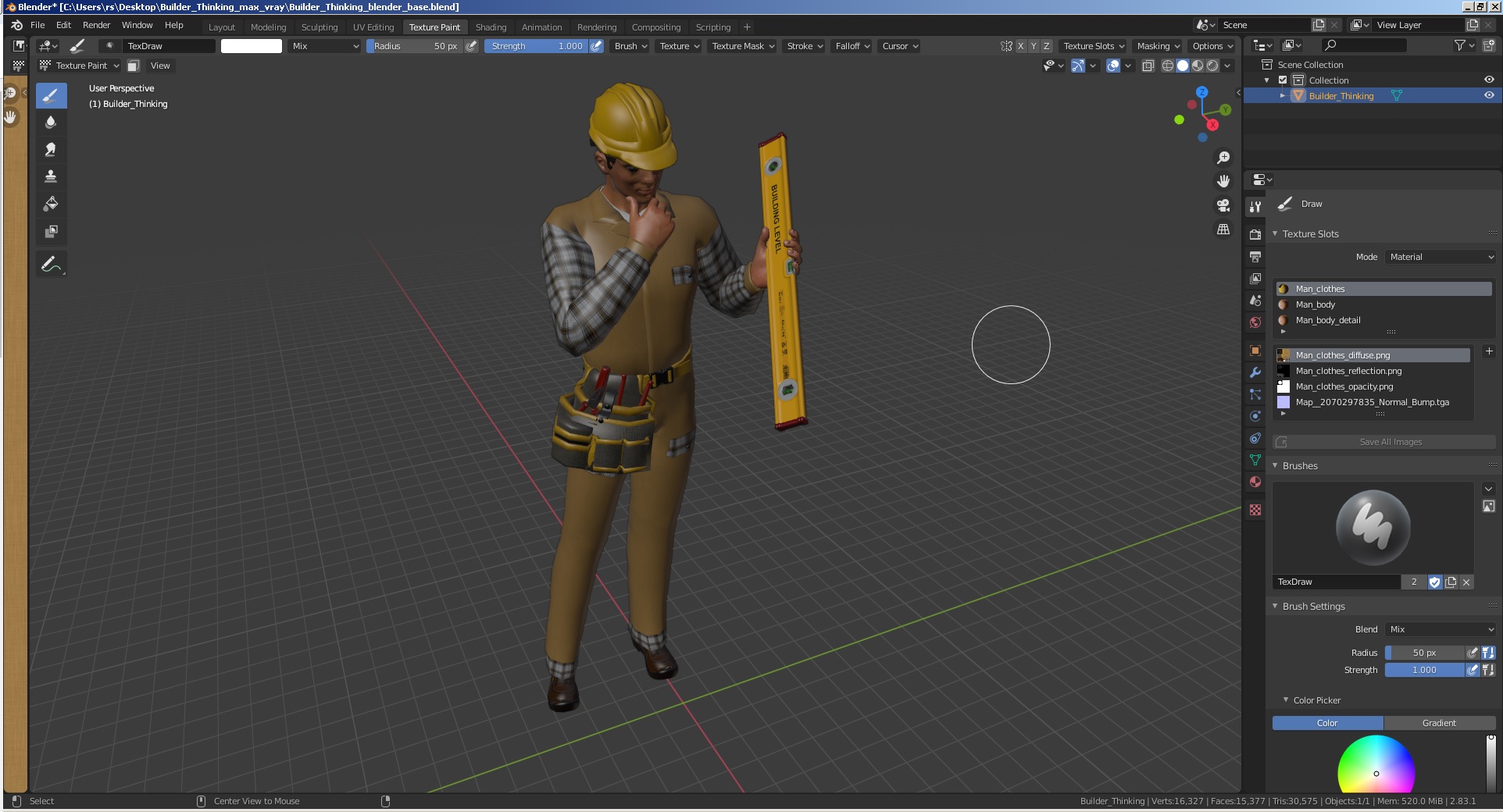Switch to the Shading workspace tab

[491, 27]
